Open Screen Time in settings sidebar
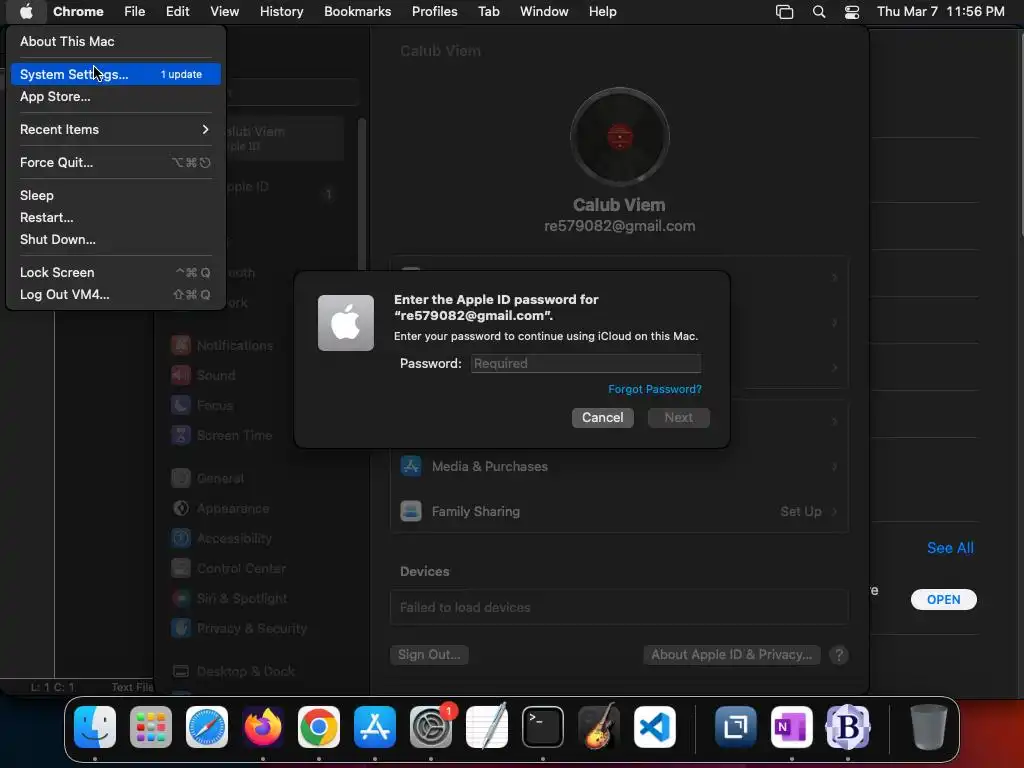Viewport: 1024px width, 768px height. [x=221, y=436]
